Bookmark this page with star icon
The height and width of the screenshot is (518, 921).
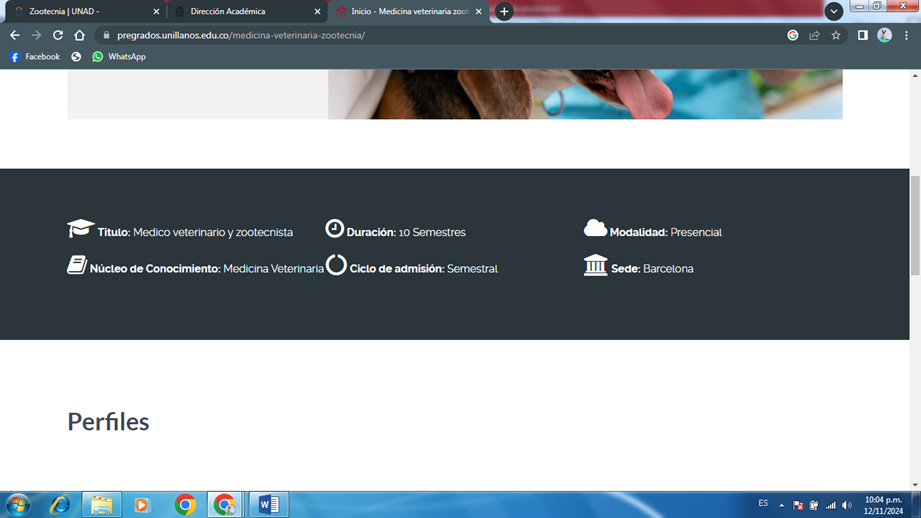[836, 35]
